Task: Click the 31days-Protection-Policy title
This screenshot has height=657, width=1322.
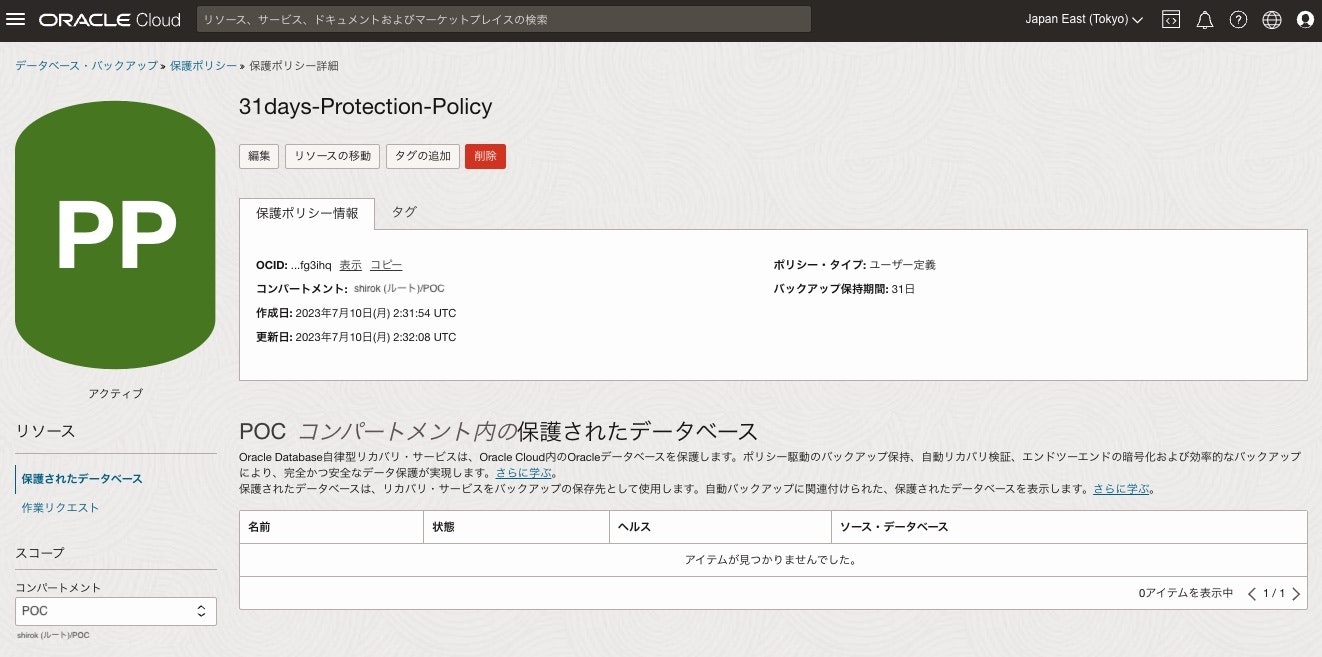Action: (x=366, y=107)
